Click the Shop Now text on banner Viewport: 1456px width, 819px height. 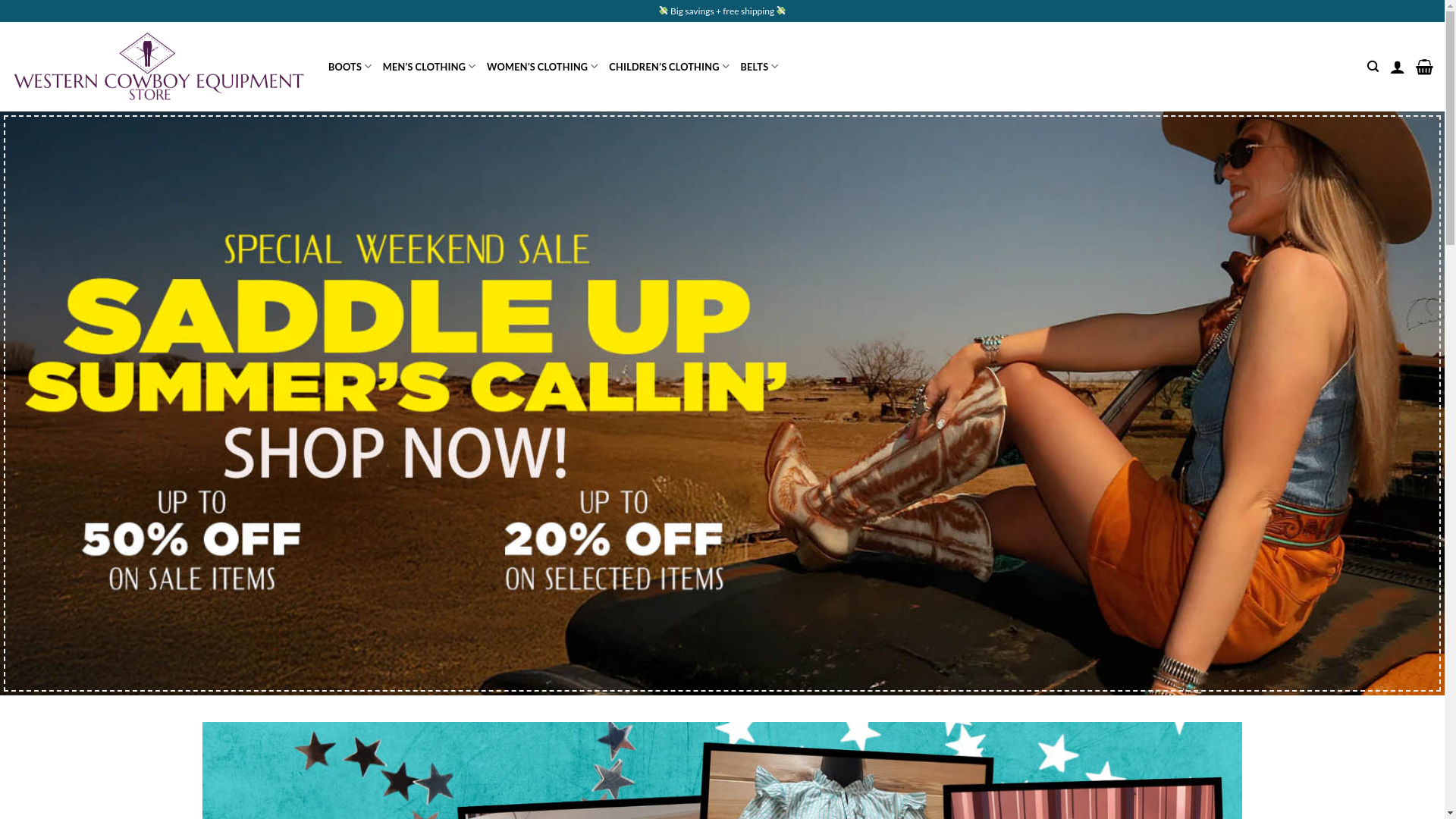pos(396,453)
